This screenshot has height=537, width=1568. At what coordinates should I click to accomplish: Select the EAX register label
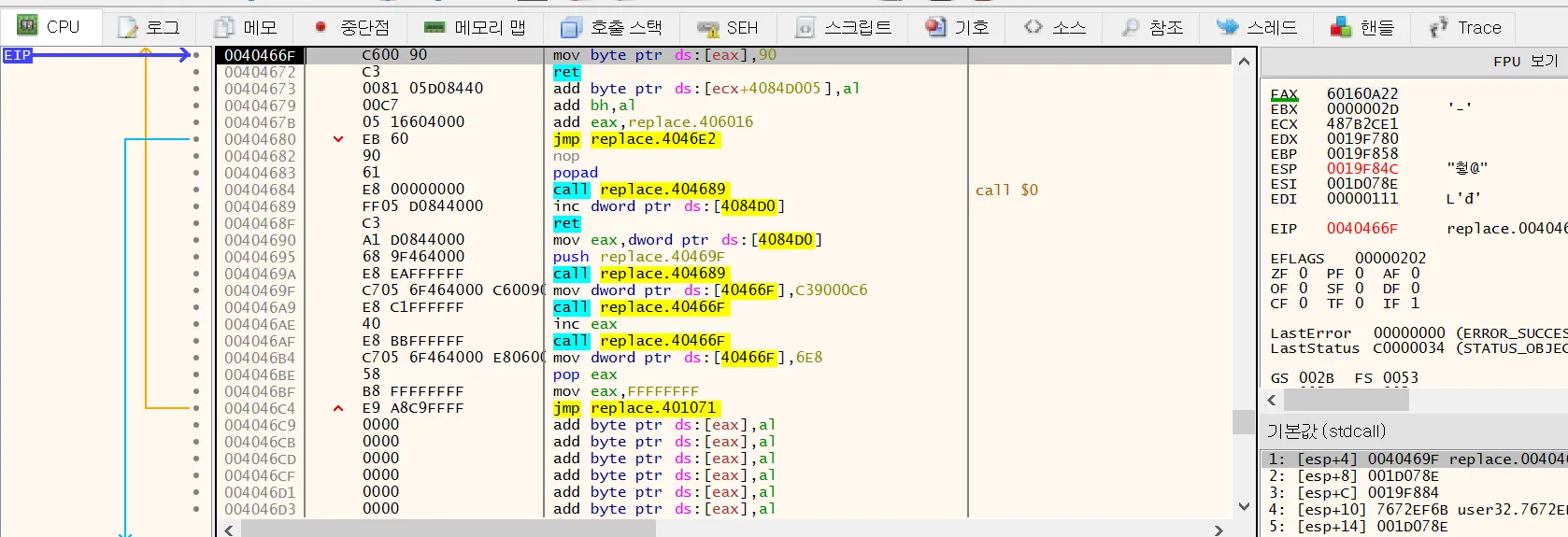tap(1284, 94)
